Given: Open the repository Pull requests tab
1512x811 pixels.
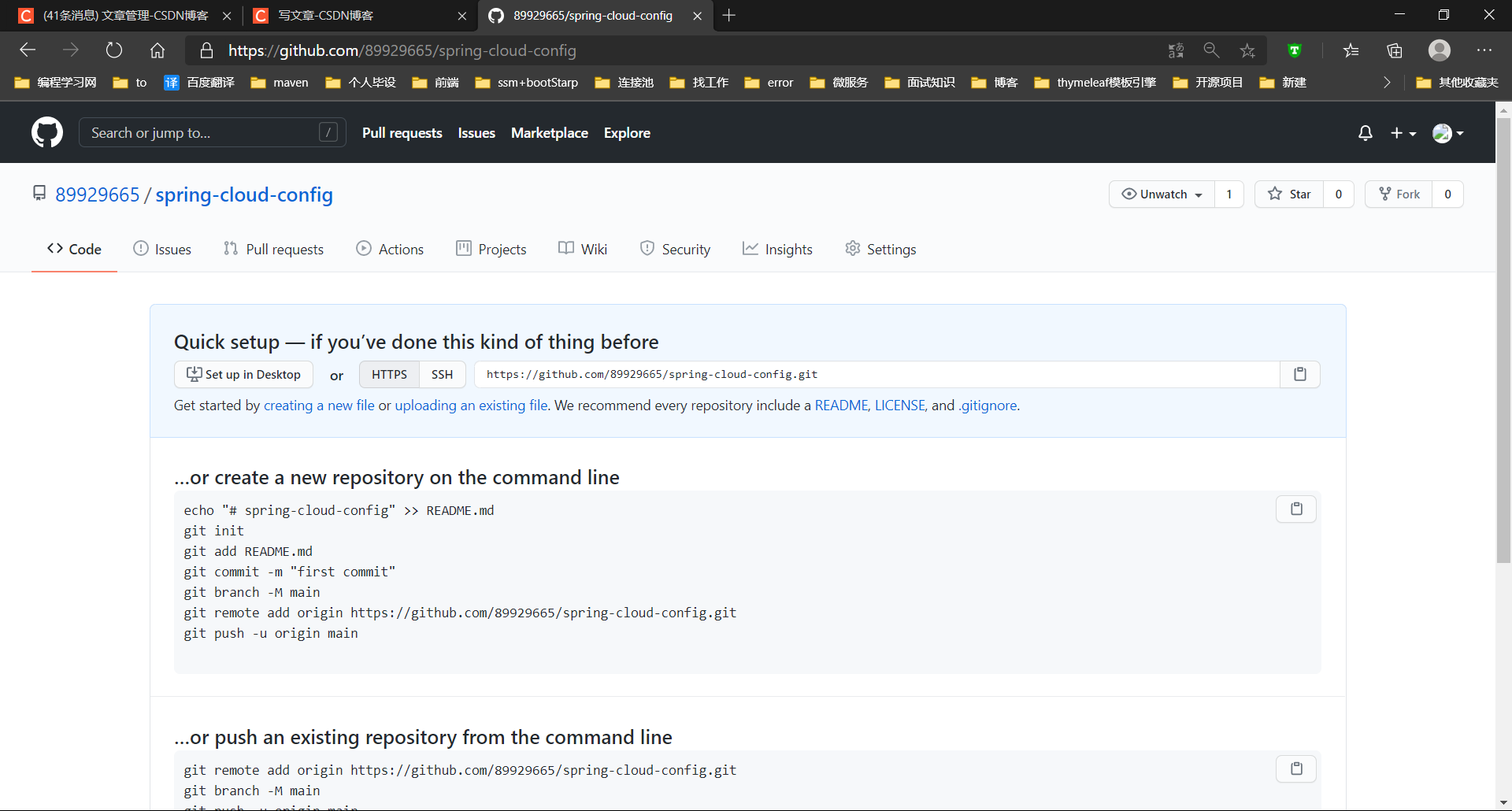Looking at the screenshot, I should tap(274, 249).
